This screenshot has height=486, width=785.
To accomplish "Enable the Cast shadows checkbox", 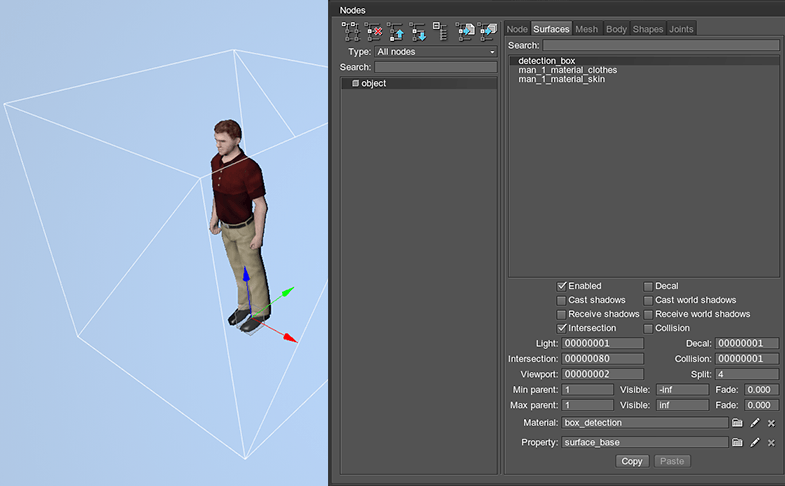I will click(x=562, y=300).
